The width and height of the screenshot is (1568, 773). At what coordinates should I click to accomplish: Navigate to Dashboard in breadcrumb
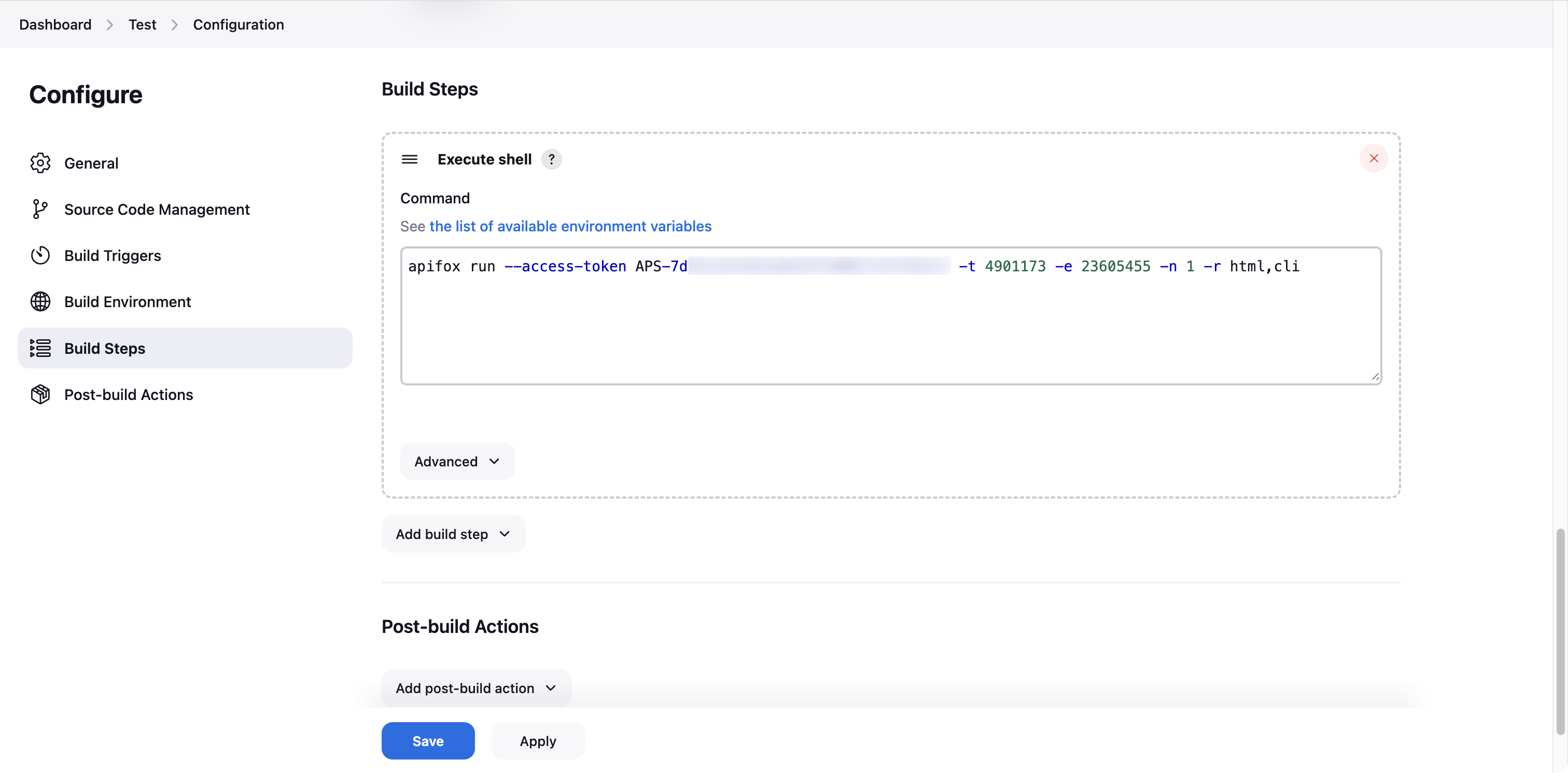point(55,24)
